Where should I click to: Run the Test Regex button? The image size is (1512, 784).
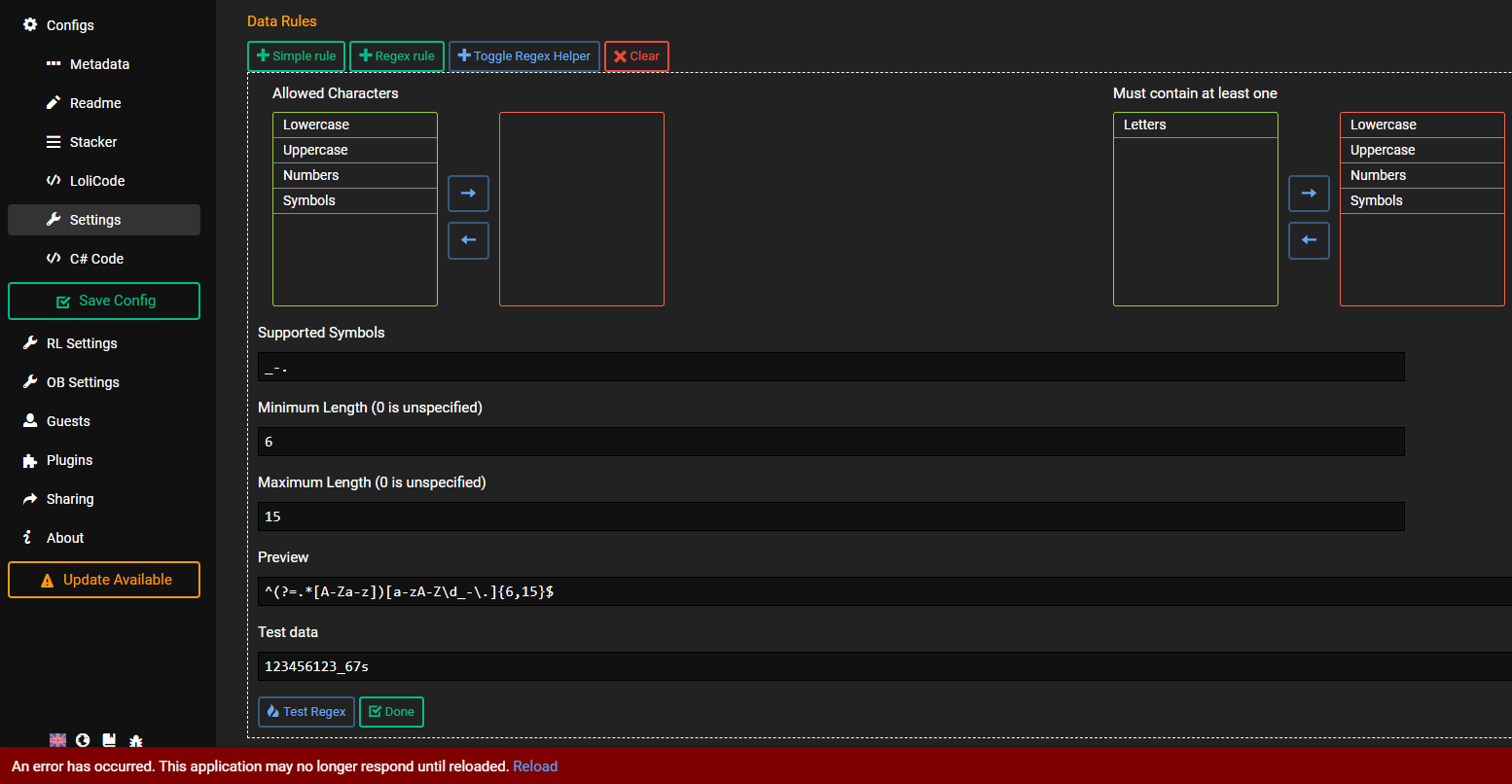point(306,711)
